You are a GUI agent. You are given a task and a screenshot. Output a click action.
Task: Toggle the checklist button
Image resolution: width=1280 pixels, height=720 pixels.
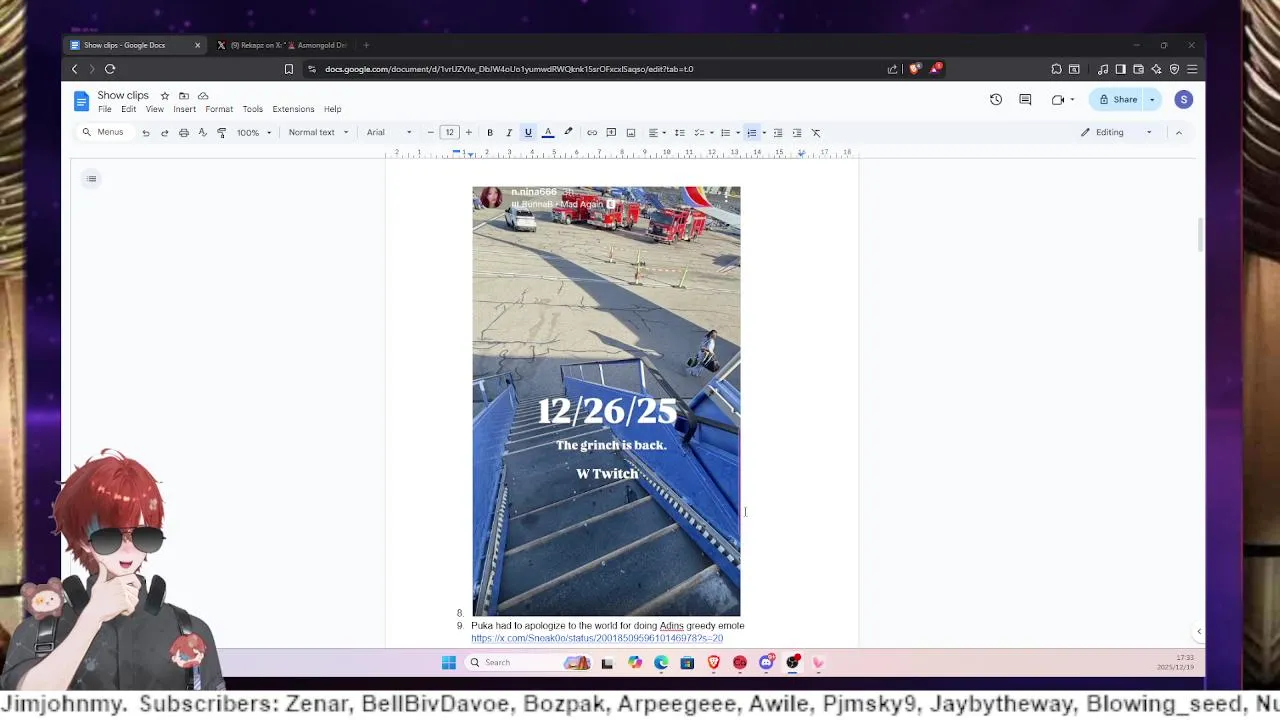[x=699, y=133]
